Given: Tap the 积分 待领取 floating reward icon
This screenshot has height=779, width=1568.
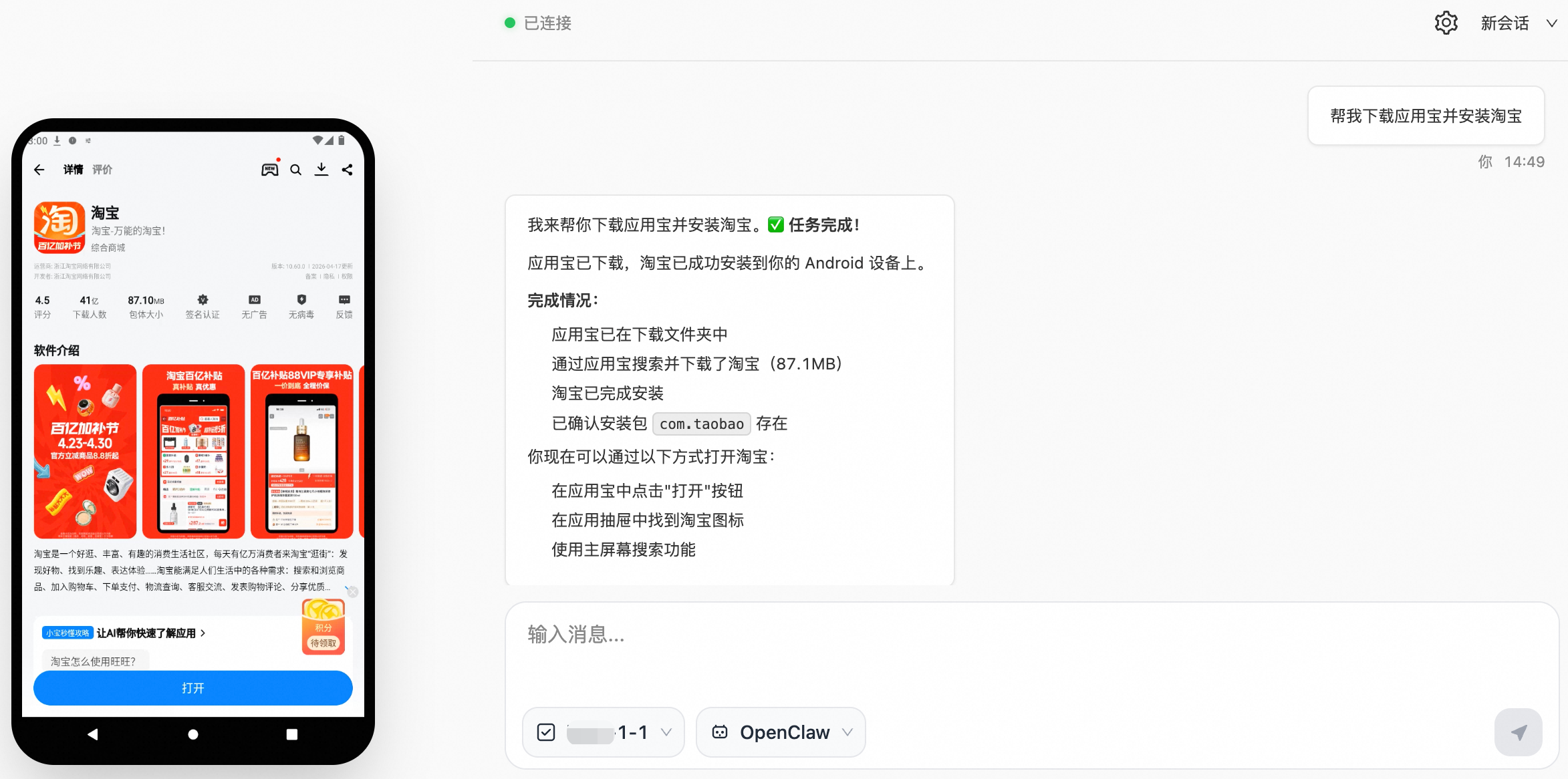Looking at the screenshot, I should 323,627.
